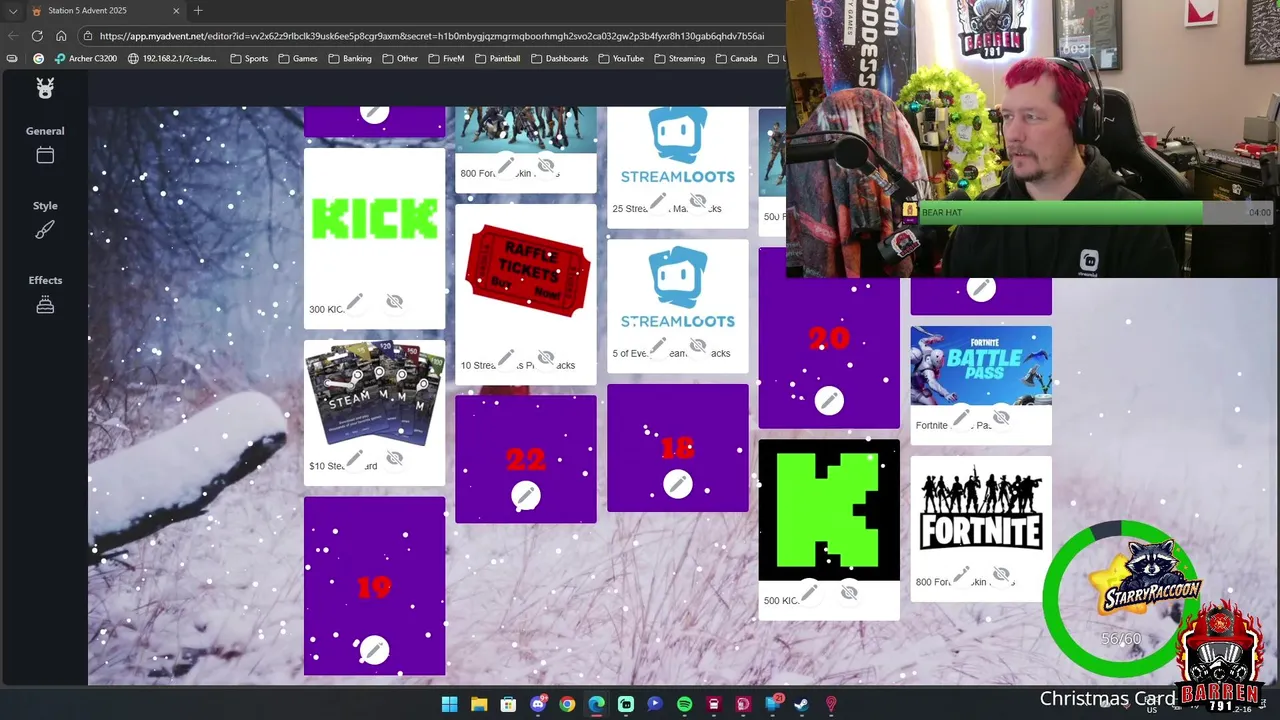Toggle visibility of 800 Fortnite gift beside Battle Pass
The height and width of the screenshot is (720, 1280).
click(x=1001, y=574)
